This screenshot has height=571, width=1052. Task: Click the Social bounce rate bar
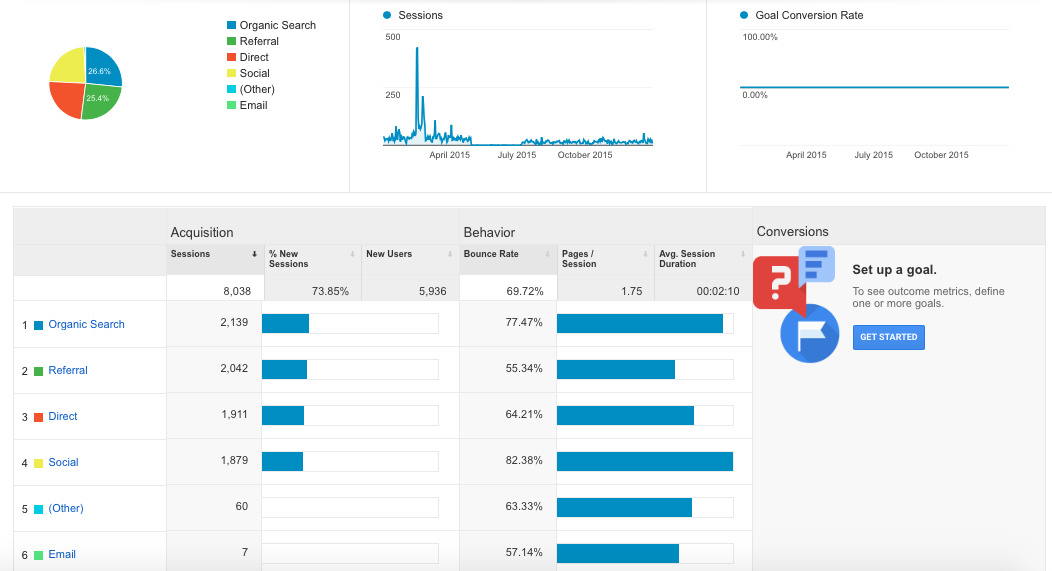645,462
